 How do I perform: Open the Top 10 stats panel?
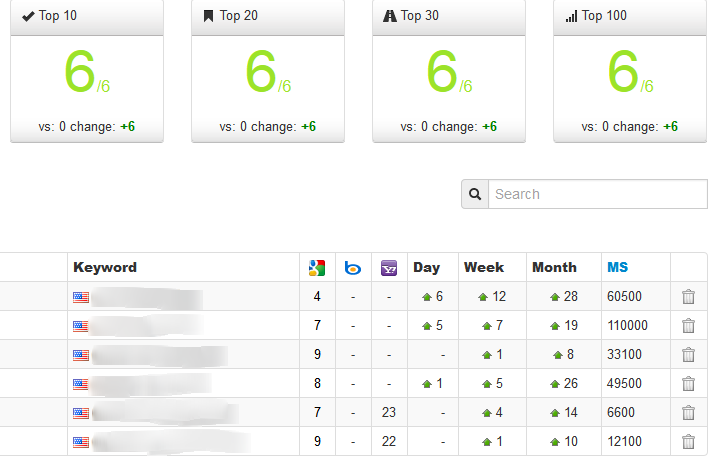point(87,71)
